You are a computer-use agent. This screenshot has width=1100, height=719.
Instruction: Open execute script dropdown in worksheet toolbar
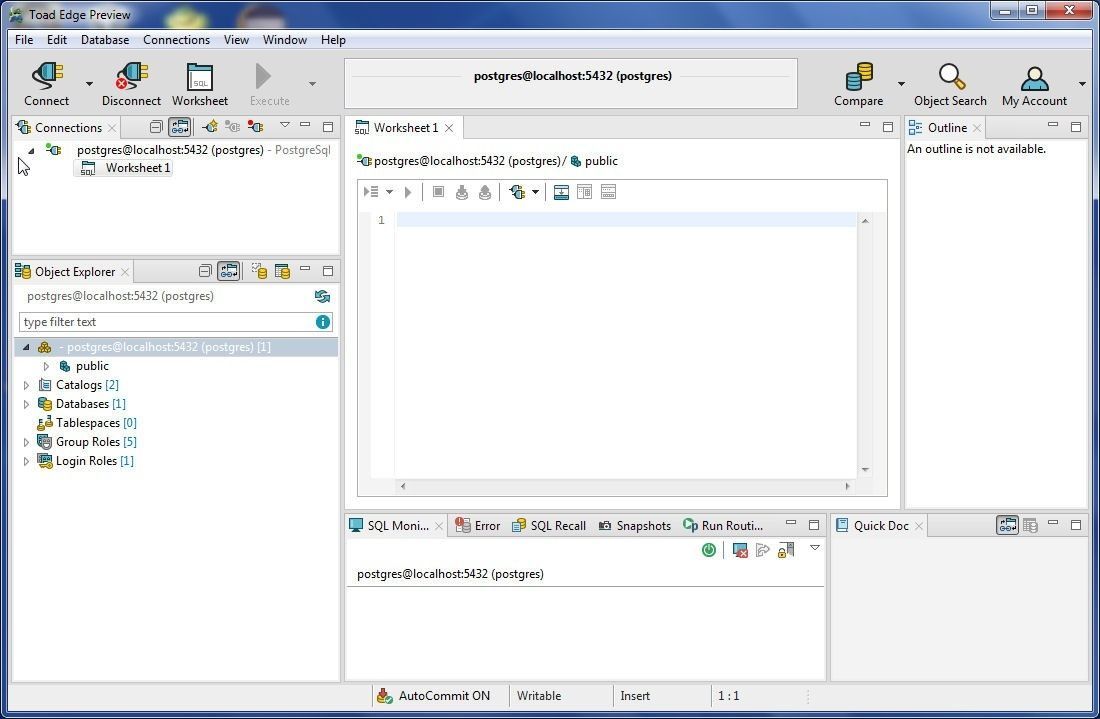(x=389, y=191)
